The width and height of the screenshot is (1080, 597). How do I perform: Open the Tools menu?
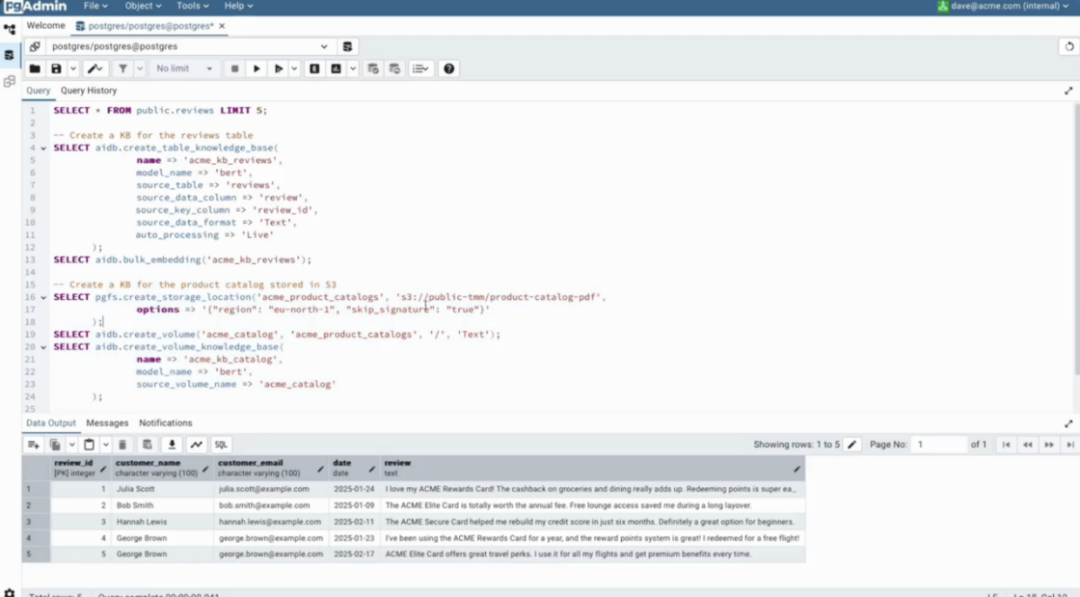[x=192, y=6]
